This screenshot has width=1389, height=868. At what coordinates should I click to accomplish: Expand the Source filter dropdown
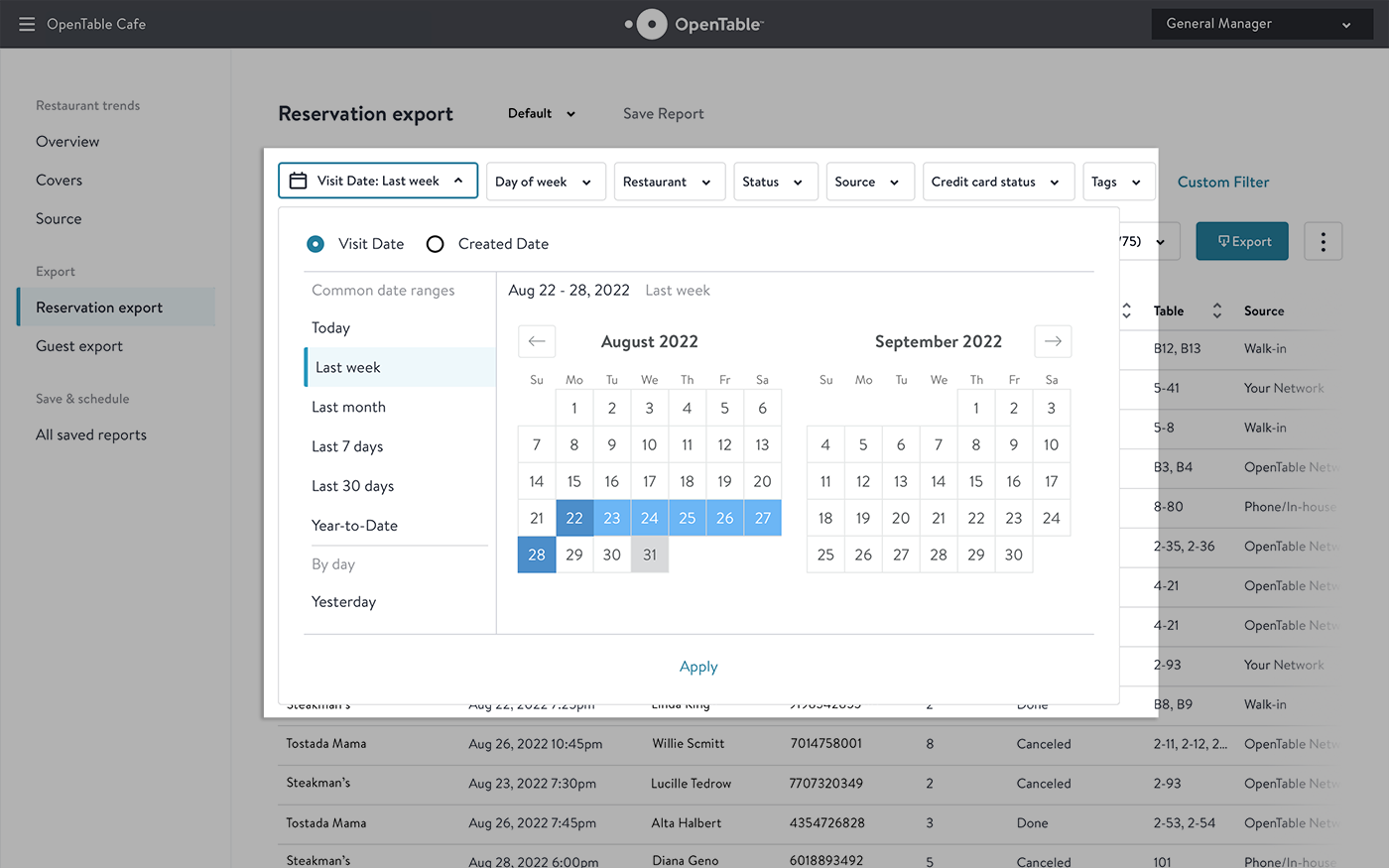pyautogui.click(x=870, y=182)
